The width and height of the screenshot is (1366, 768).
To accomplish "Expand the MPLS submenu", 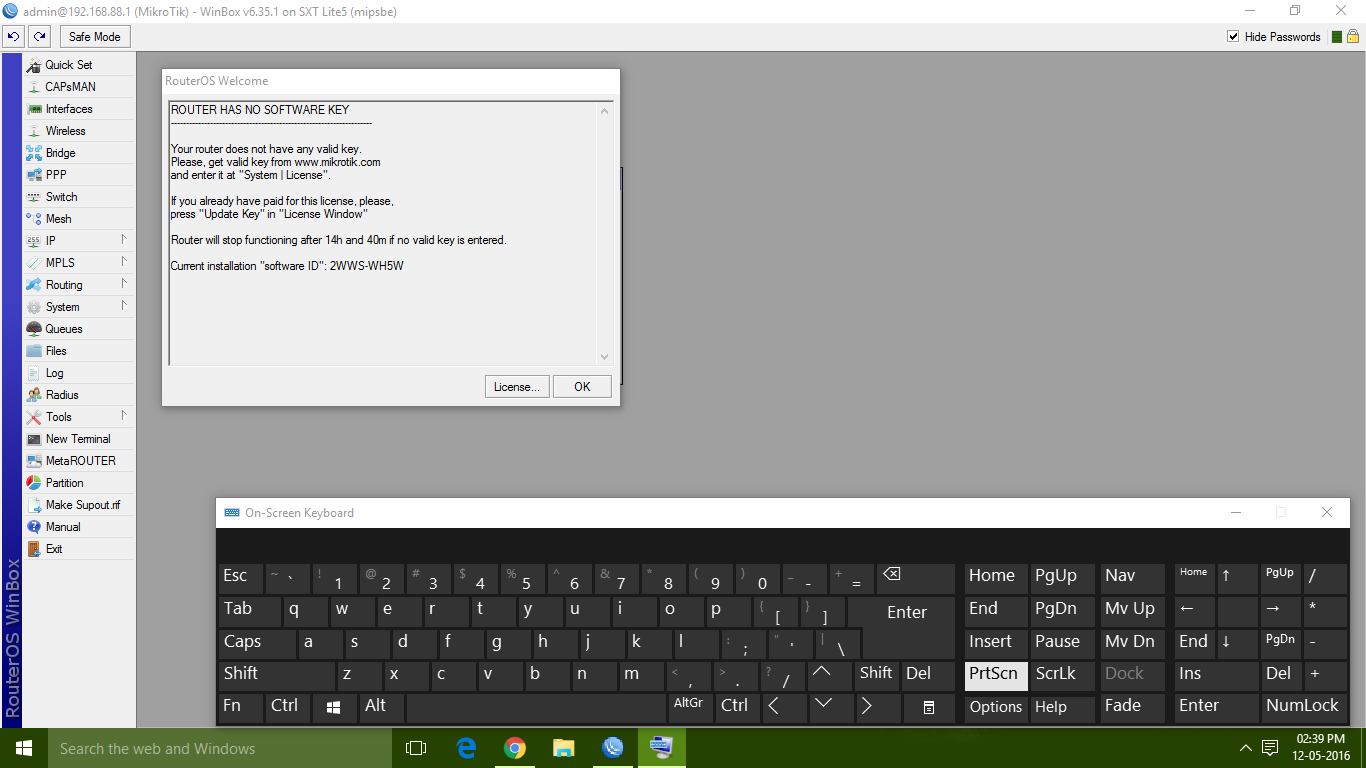I will (79, 263).
